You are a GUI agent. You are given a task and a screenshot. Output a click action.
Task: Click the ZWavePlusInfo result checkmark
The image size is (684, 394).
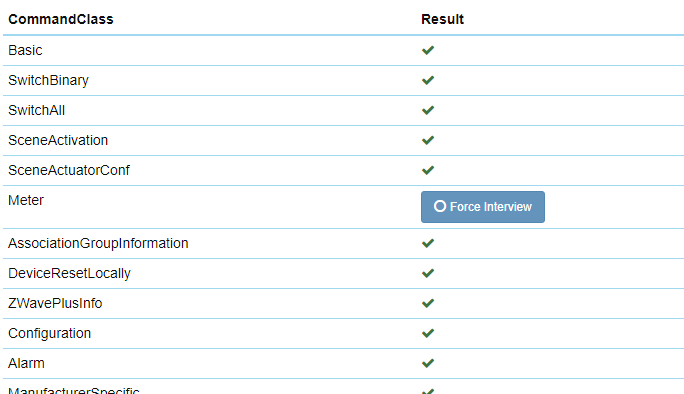[x=428, y=303]
